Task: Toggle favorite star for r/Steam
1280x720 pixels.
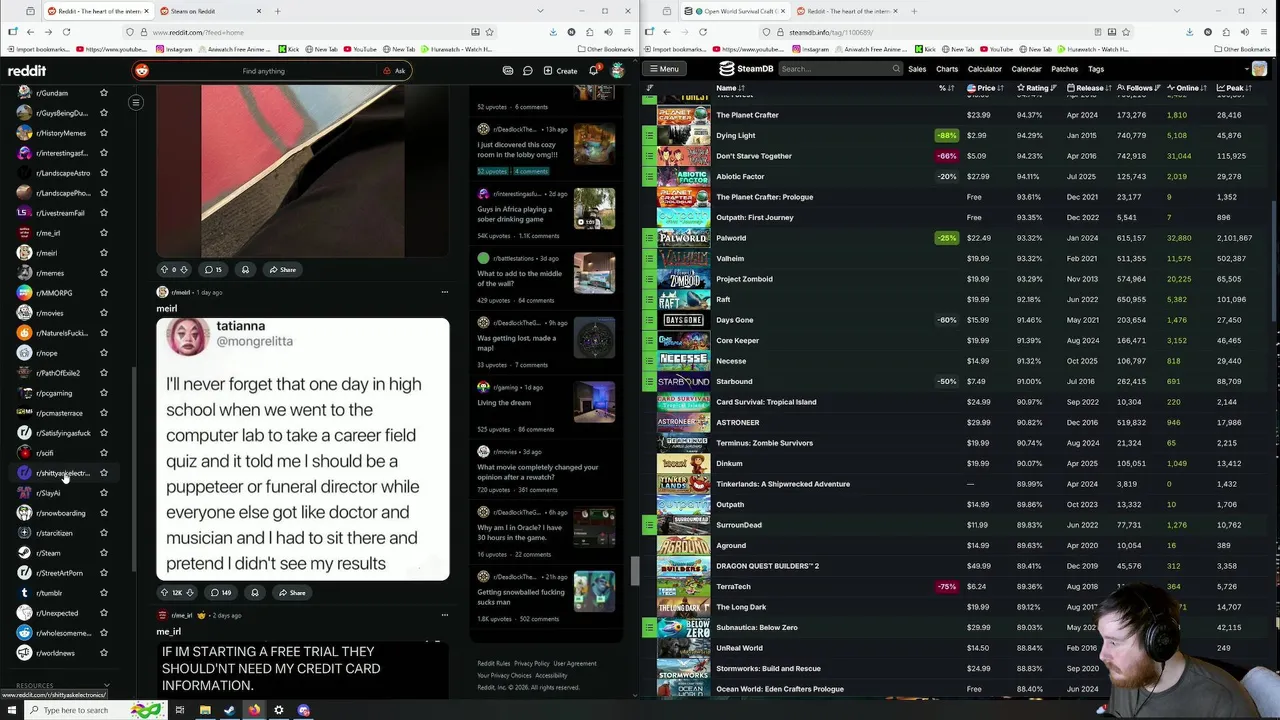Action: [x=103, y=553]
